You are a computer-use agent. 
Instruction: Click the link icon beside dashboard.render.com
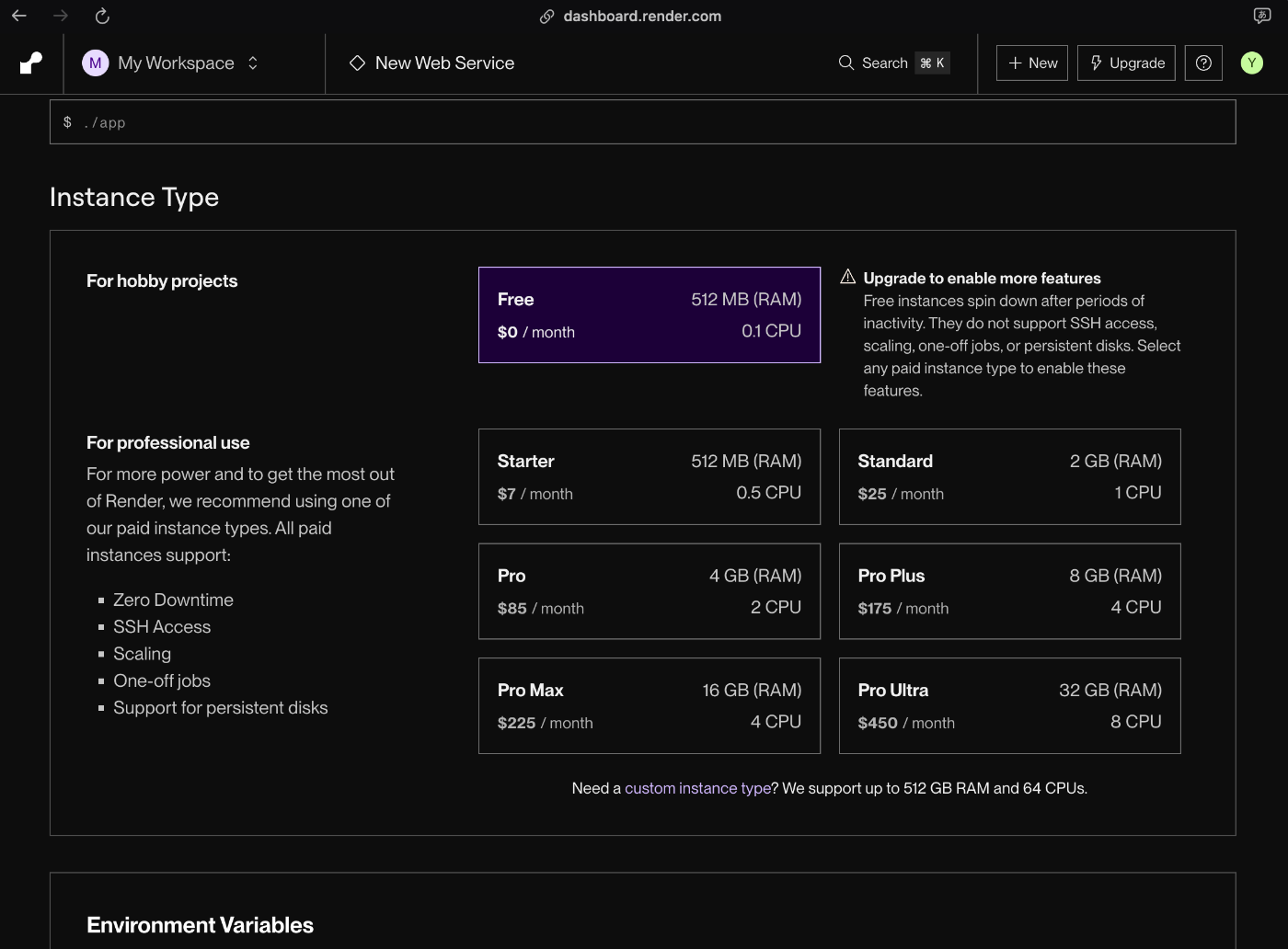[x=546, y=17]
